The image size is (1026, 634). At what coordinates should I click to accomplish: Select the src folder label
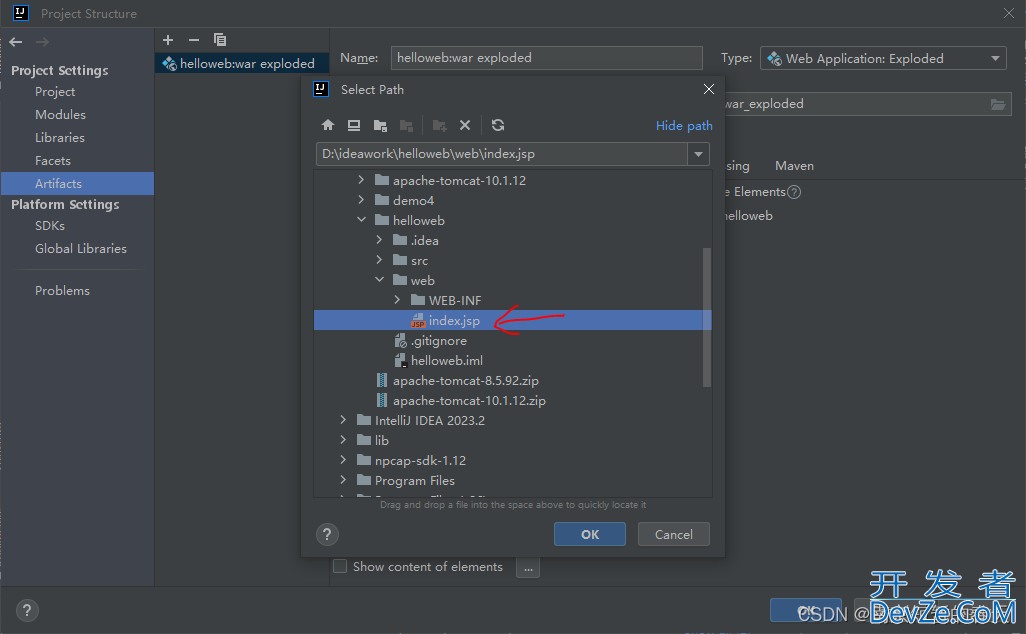pyautogui.click(x=419, y=261)
